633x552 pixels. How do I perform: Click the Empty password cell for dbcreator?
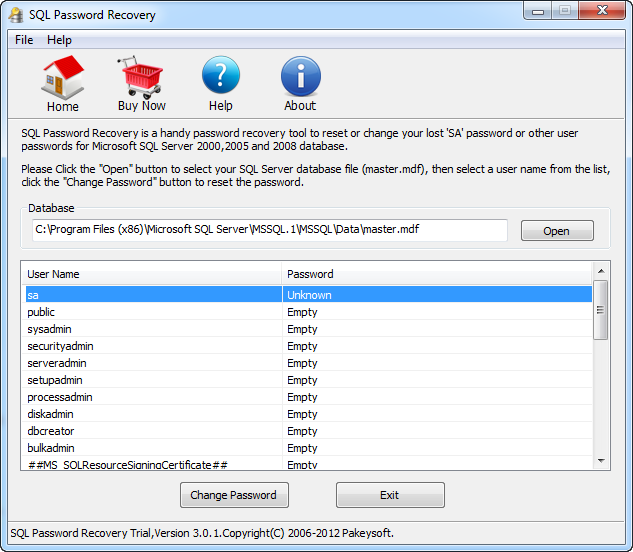point(437,430)
